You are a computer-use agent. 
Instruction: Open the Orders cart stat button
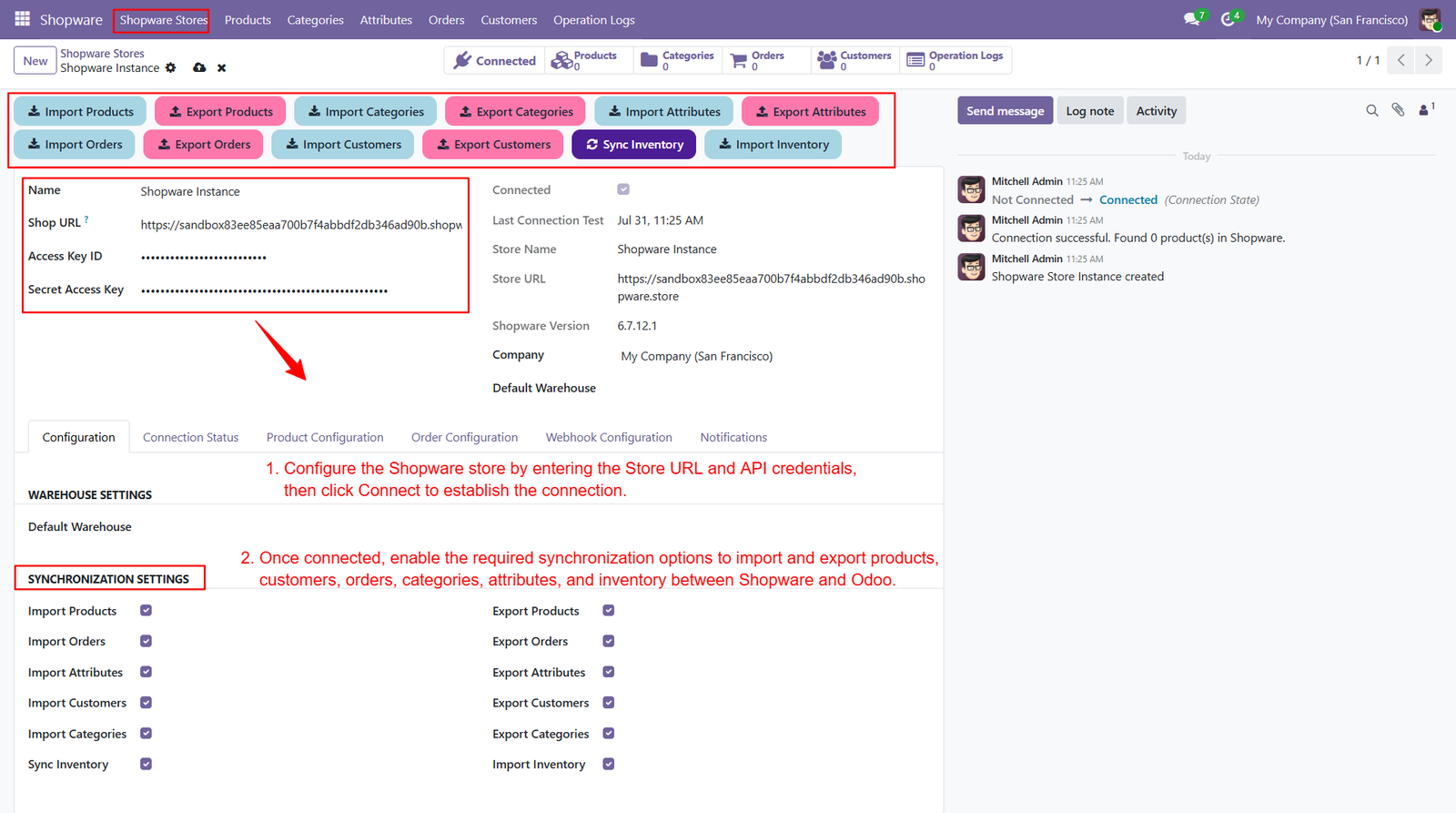coord(767,60)
